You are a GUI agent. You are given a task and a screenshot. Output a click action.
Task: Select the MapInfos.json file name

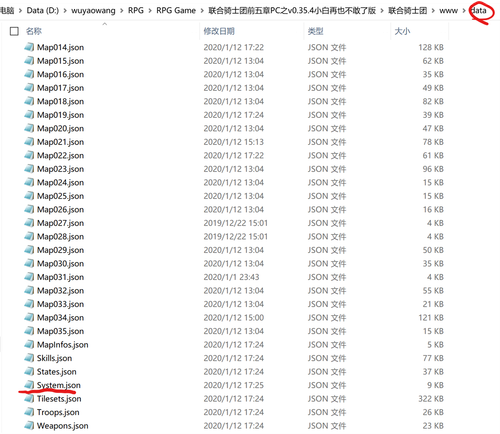click(63, 344)
